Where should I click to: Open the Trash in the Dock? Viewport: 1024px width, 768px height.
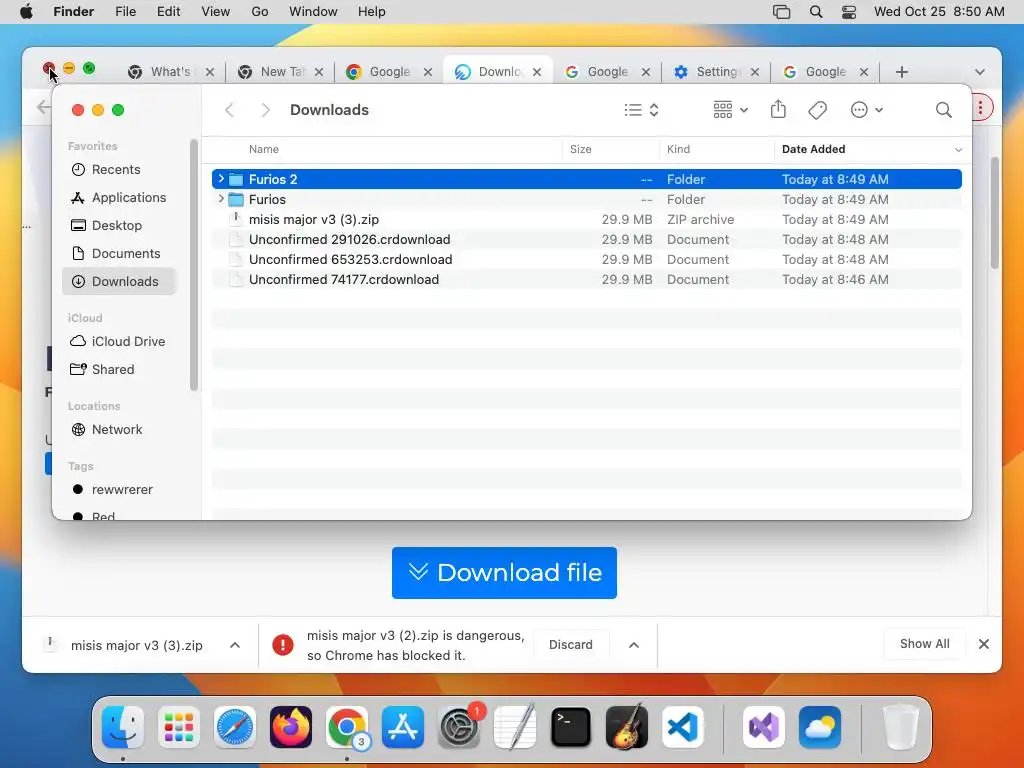point(900,727)
